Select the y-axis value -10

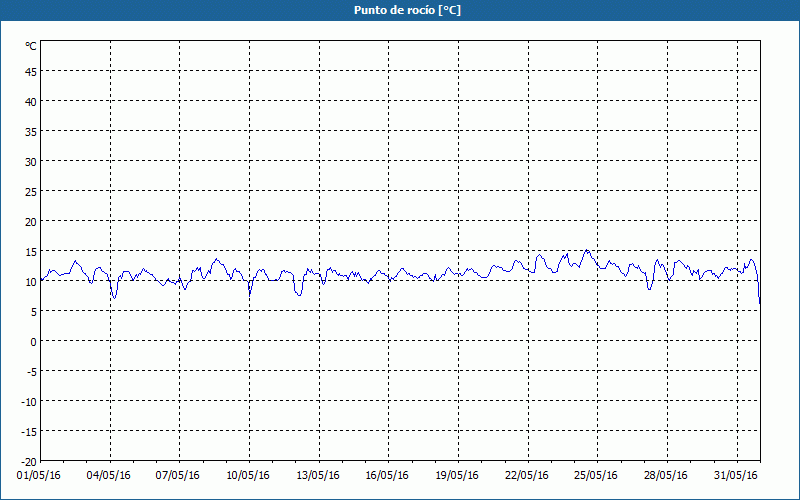[29, 402]
